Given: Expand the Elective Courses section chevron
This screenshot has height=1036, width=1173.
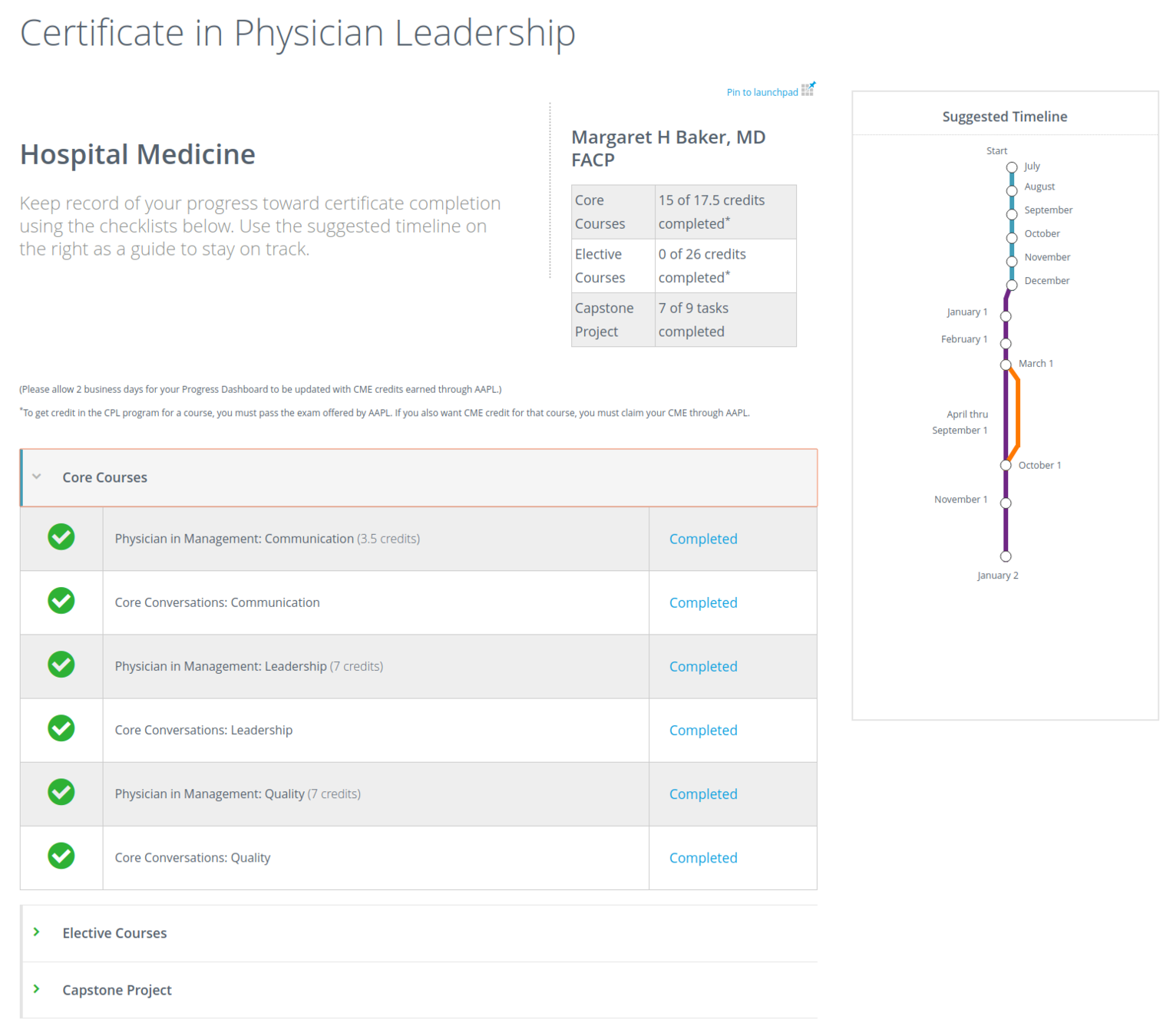Looking at the screenshot, I should pyautogui.click(x=36, y=932).
